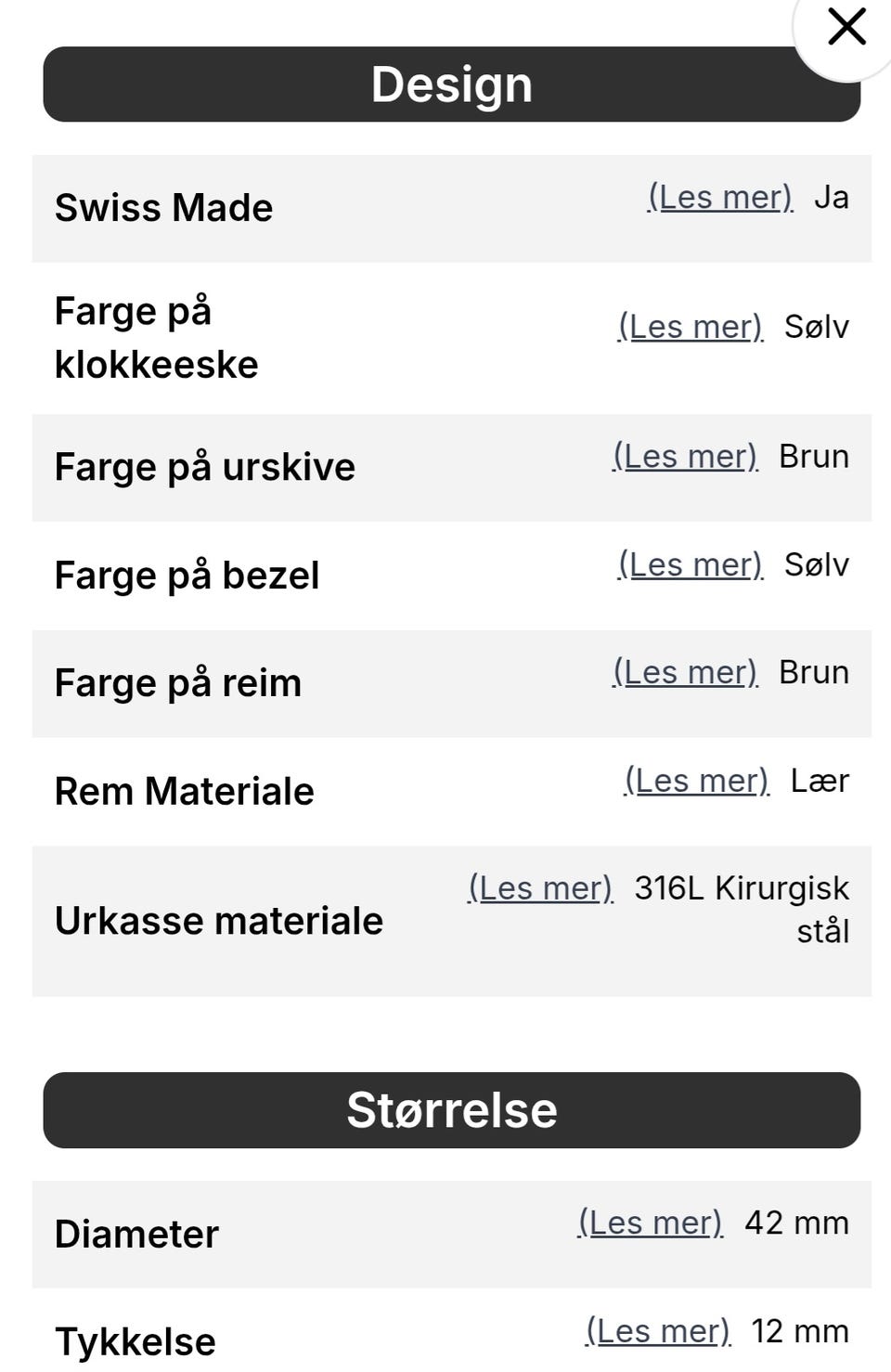Click 'Les mer' for Urkasse materiale
Viewport: 891px width, 1372px height.
[540, 888]
